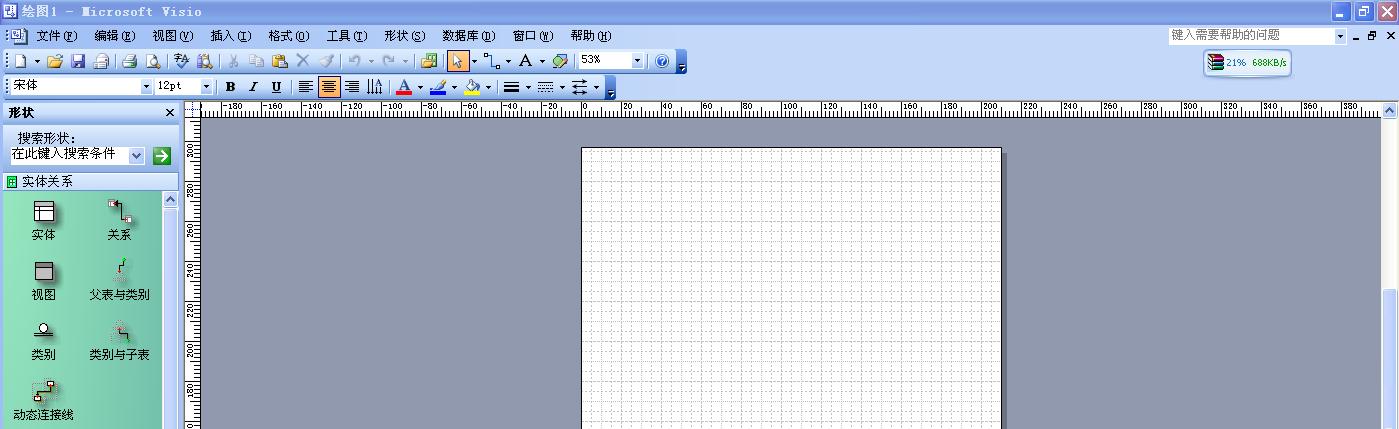This screenshot has height=429, width=1399.
Task: Open a file with the folder icon
Action: pyautogui.click(x=55, y=61)
